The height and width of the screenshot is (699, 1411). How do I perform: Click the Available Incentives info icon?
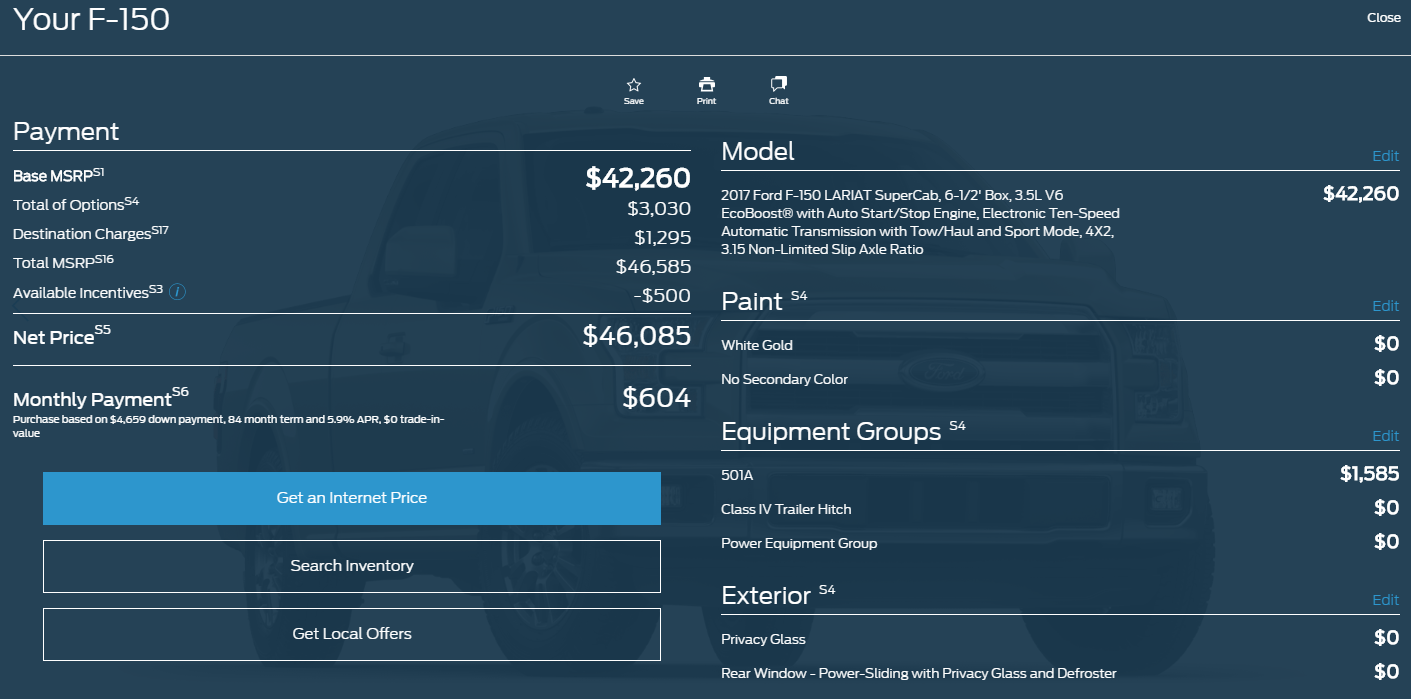click(x=177, y=292)
